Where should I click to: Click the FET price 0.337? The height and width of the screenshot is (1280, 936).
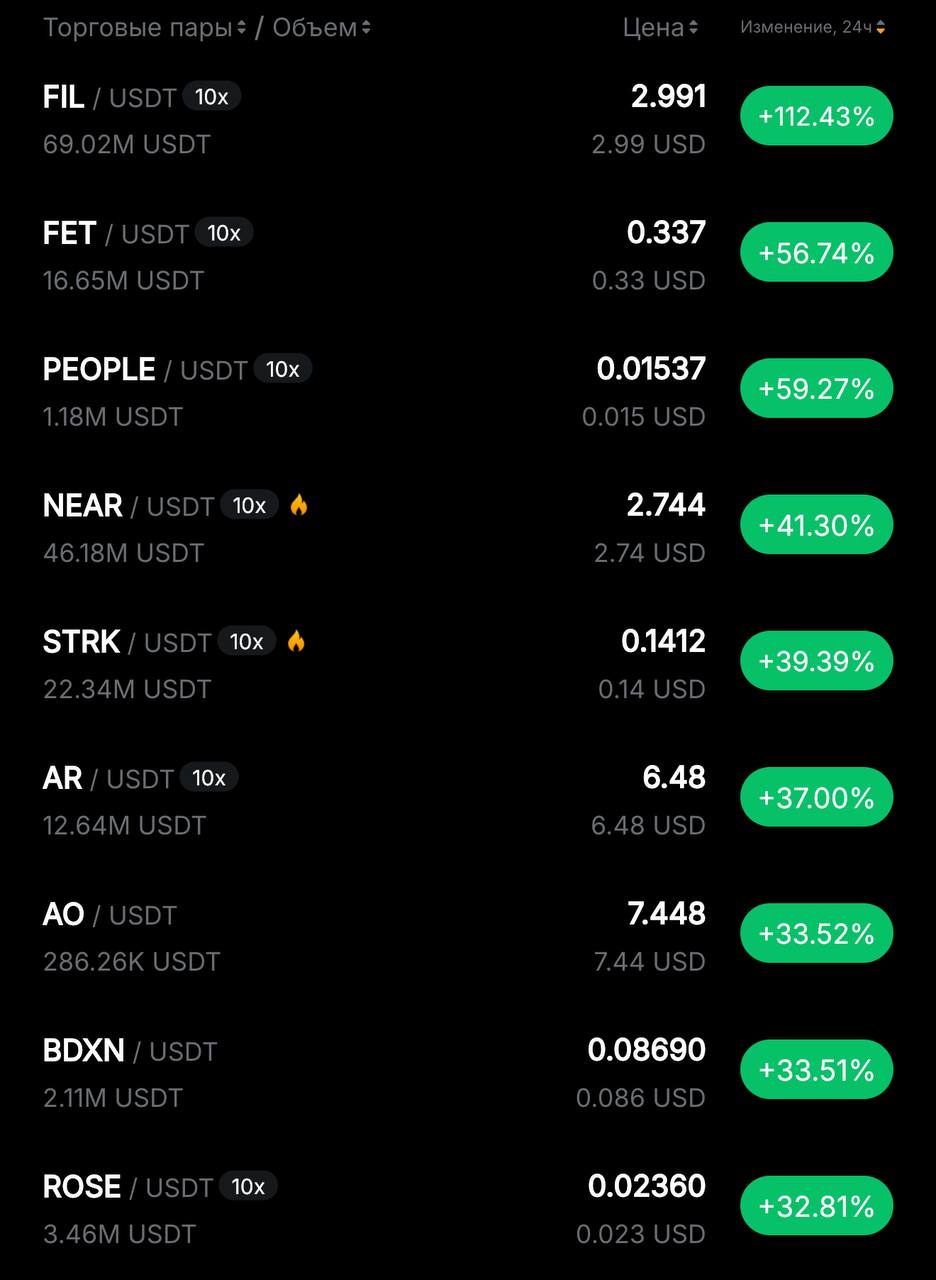(x=666, y=233)
